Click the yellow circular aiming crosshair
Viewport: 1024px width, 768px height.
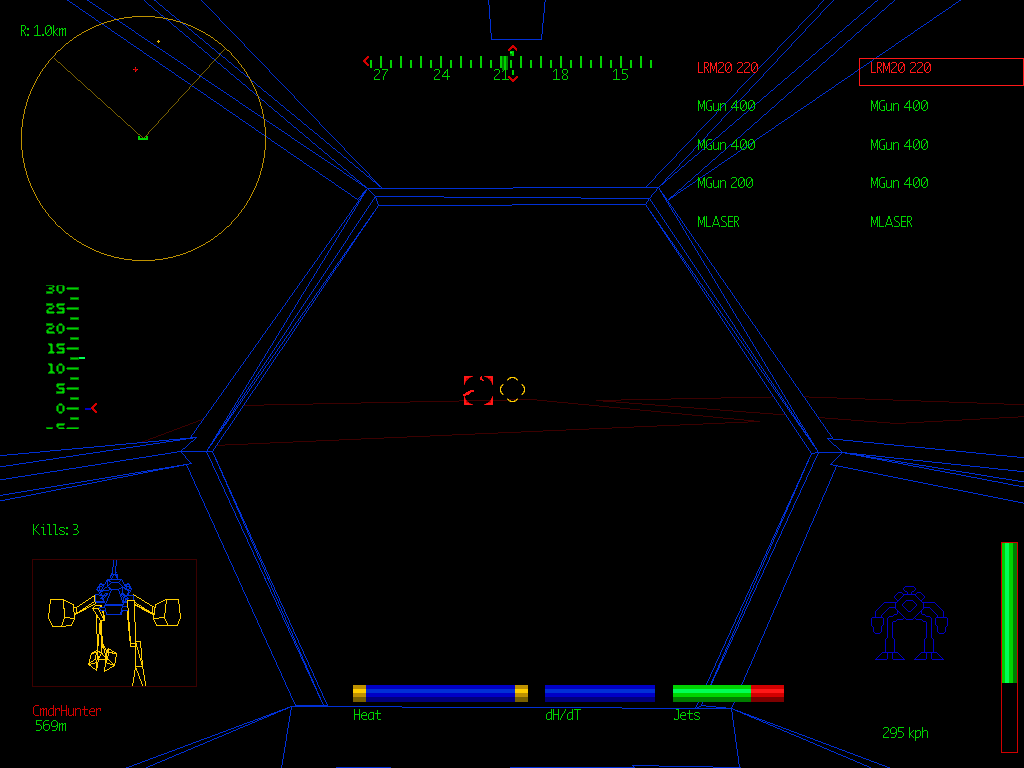[x=512, y=389]
